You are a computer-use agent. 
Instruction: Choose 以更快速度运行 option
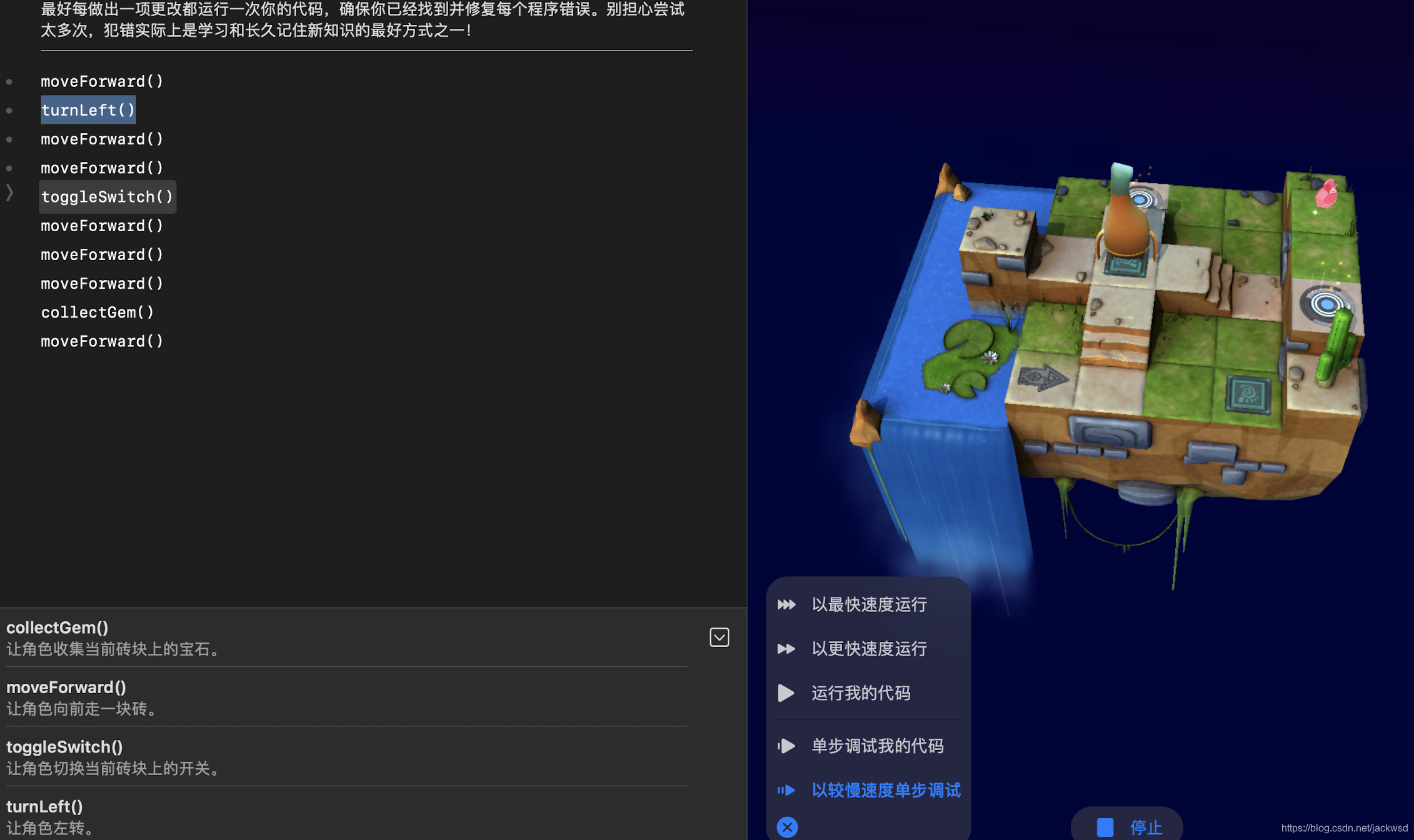coord(868,649)
